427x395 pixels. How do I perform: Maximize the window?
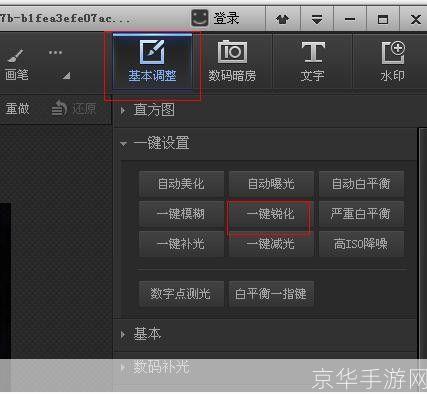point(383,19)
